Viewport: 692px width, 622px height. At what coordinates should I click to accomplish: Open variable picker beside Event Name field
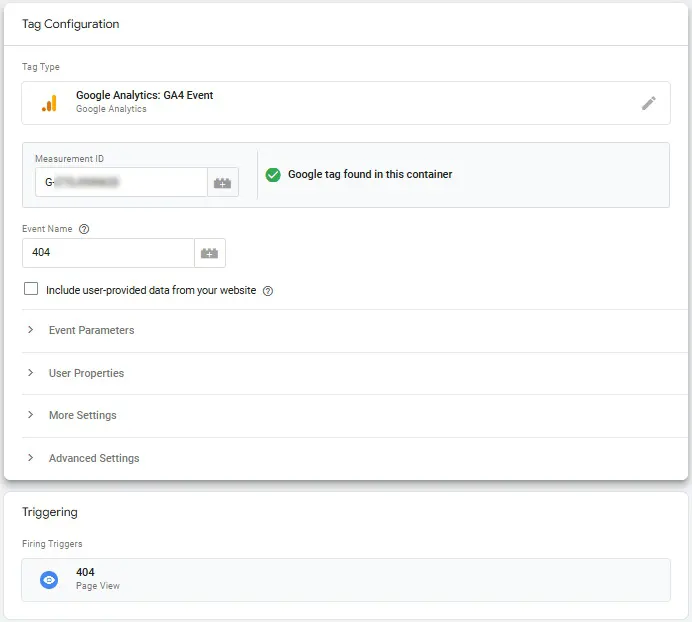pos(210,253)
